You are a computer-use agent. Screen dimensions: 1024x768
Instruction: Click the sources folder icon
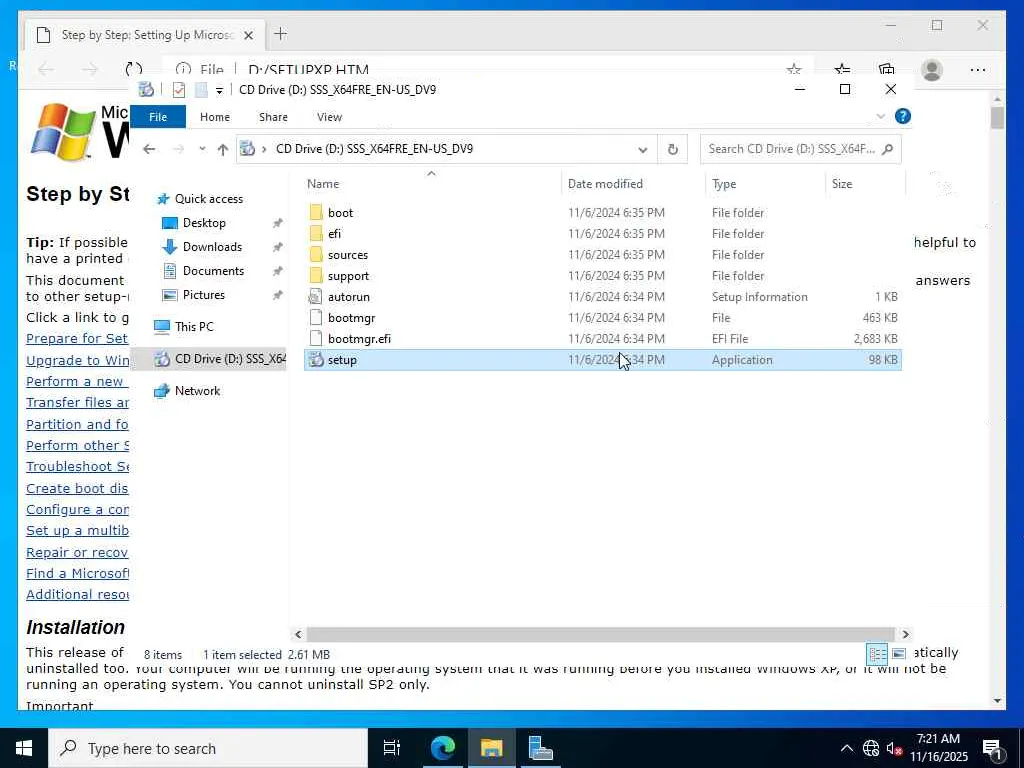click(316, 255)
